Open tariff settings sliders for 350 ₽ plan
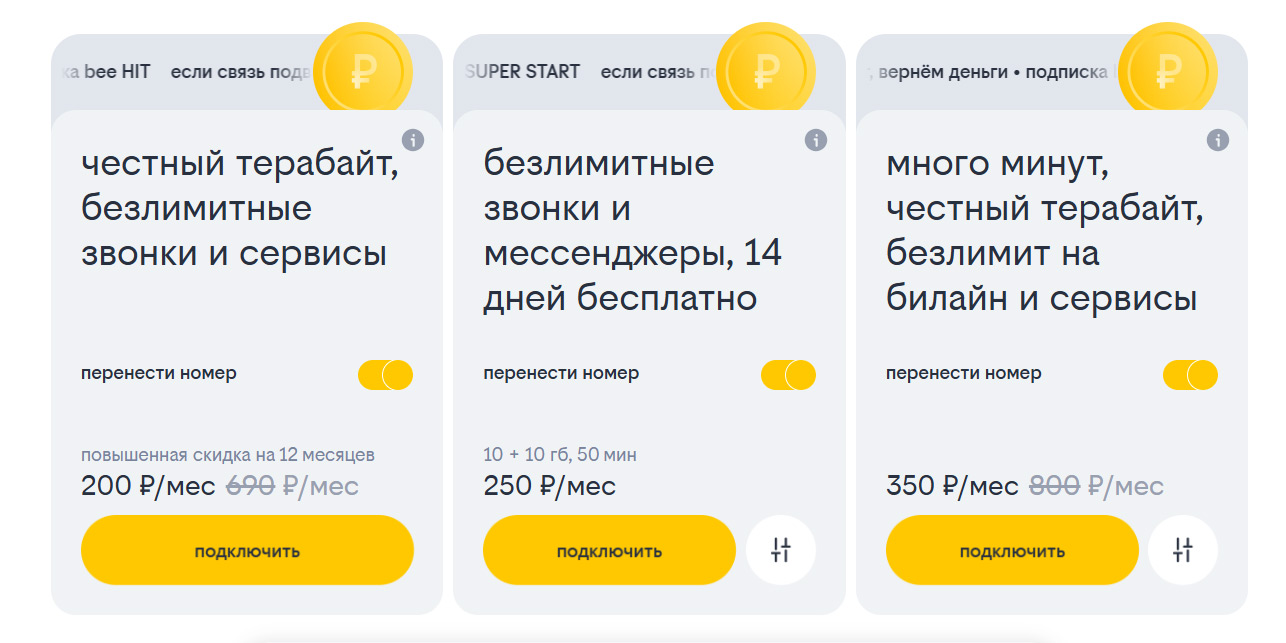 tap(1183, 550)
